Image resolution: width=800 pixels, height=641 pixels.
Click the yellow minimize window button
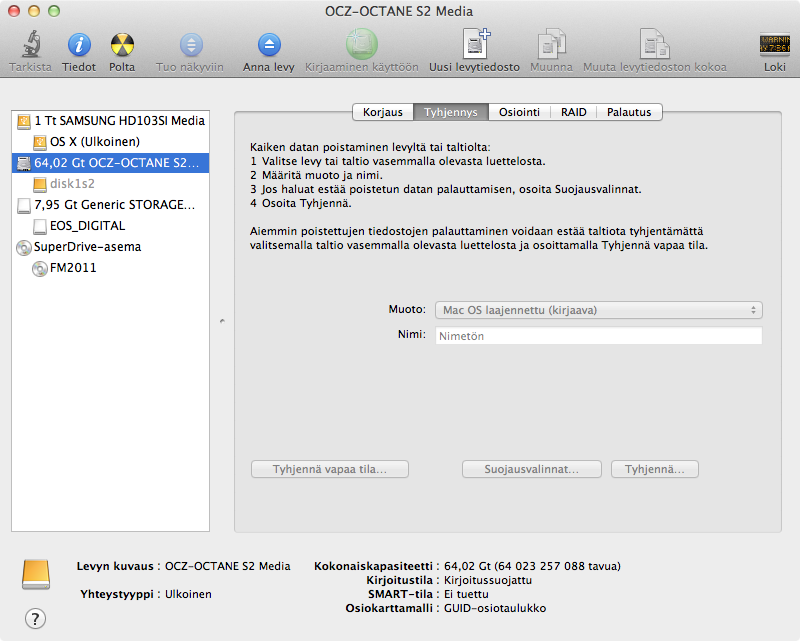[34, 11]
